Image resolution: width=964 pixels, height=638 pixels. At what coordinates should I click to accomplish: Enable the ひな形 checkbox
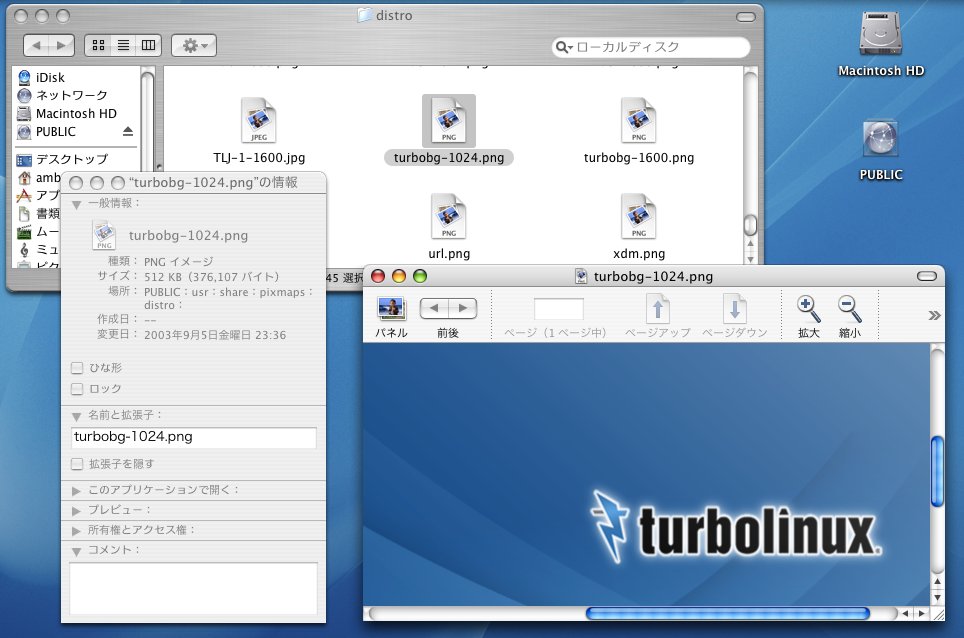tap(77, 368)
